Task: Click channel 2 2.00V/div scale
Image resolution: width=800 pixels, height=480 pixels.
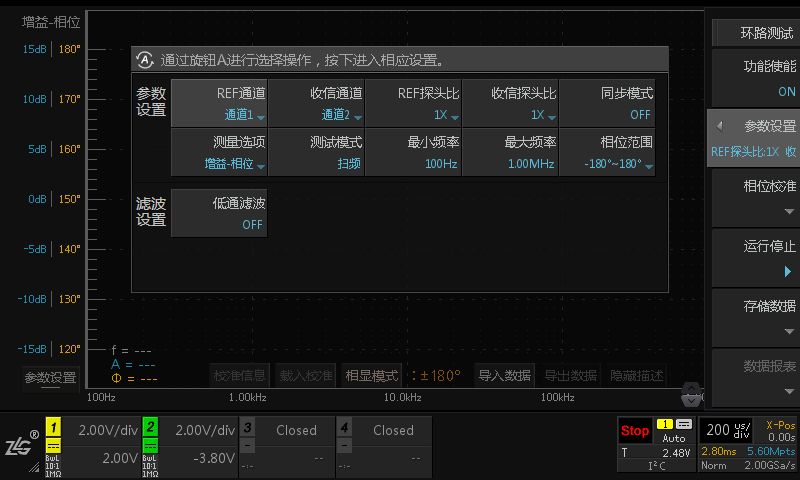Action: pyautogui.click(x=205, y=431)
